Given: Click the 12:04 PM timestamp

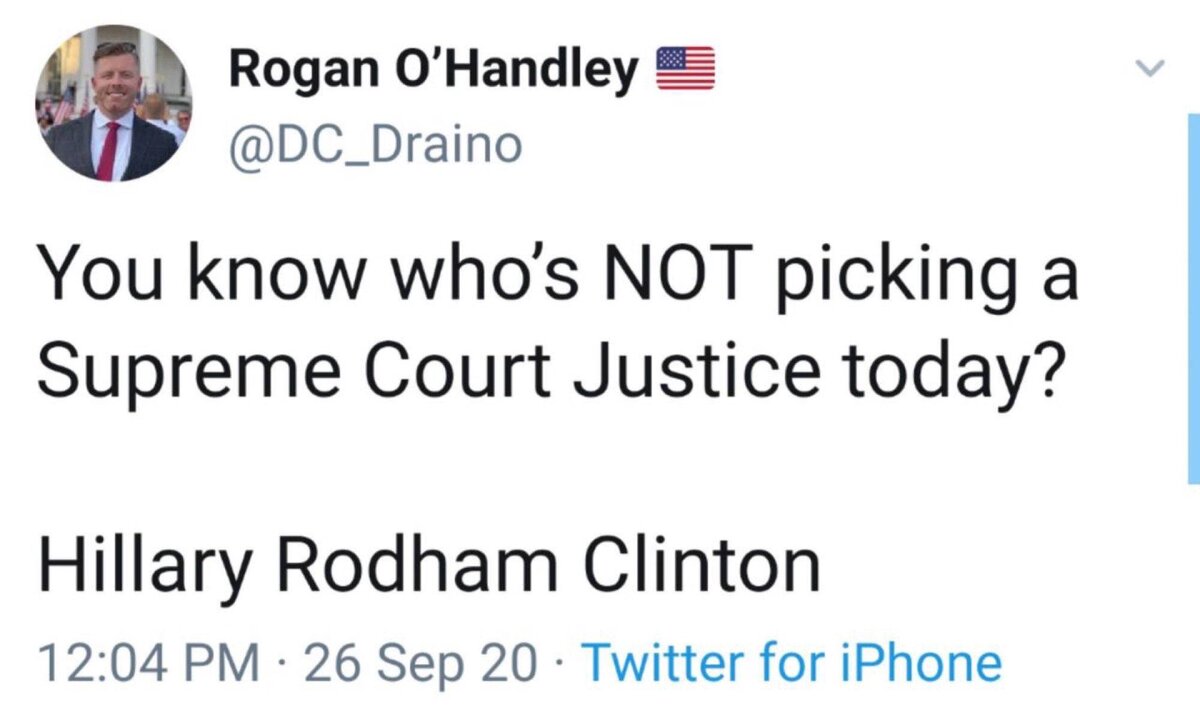Looking at the screenshot, I should click(x=148, y=663).
